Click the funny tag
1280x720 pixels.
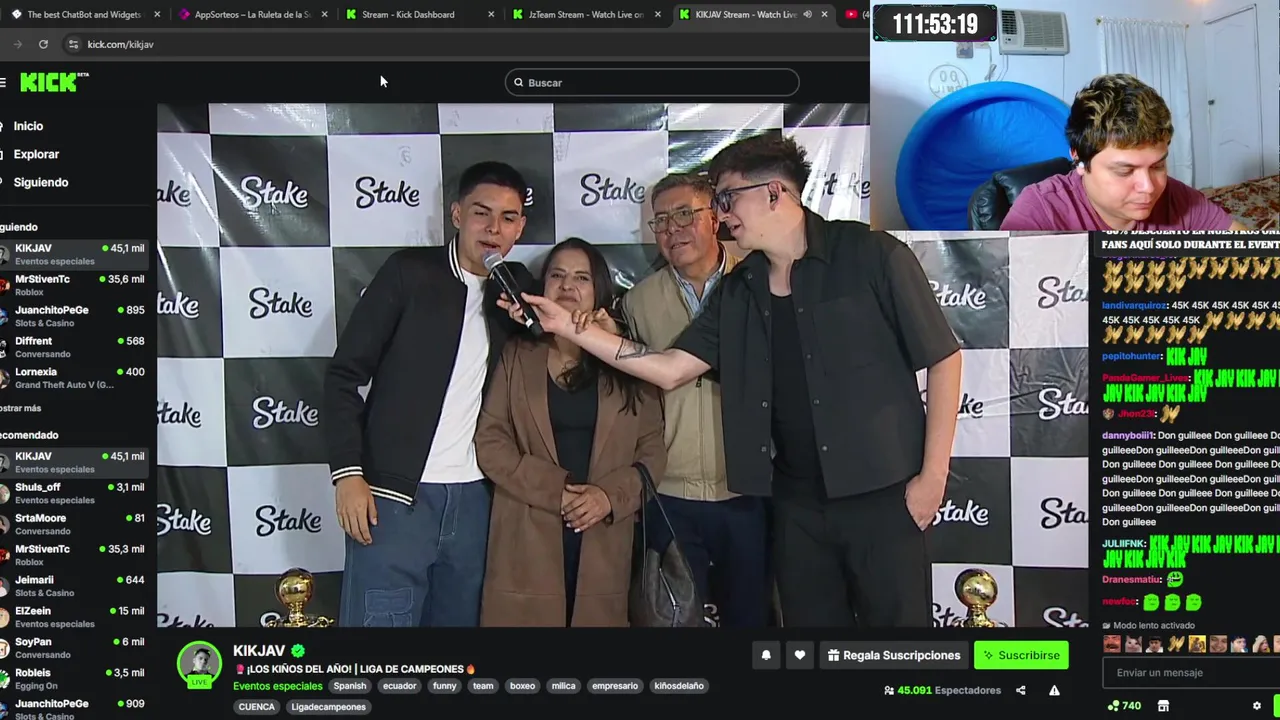(445, 686)
